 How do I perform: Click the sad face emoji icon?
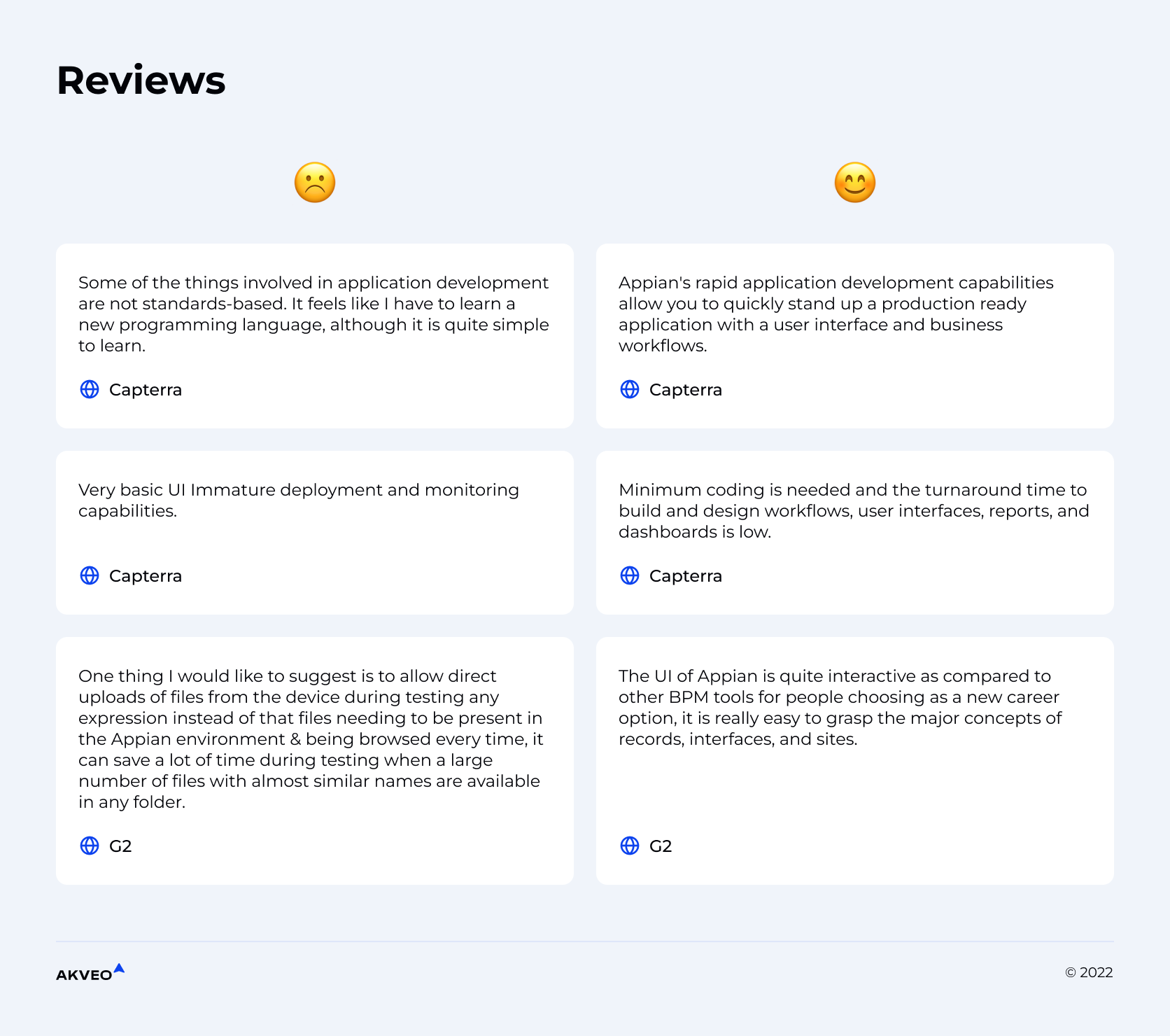coord(315,183)
